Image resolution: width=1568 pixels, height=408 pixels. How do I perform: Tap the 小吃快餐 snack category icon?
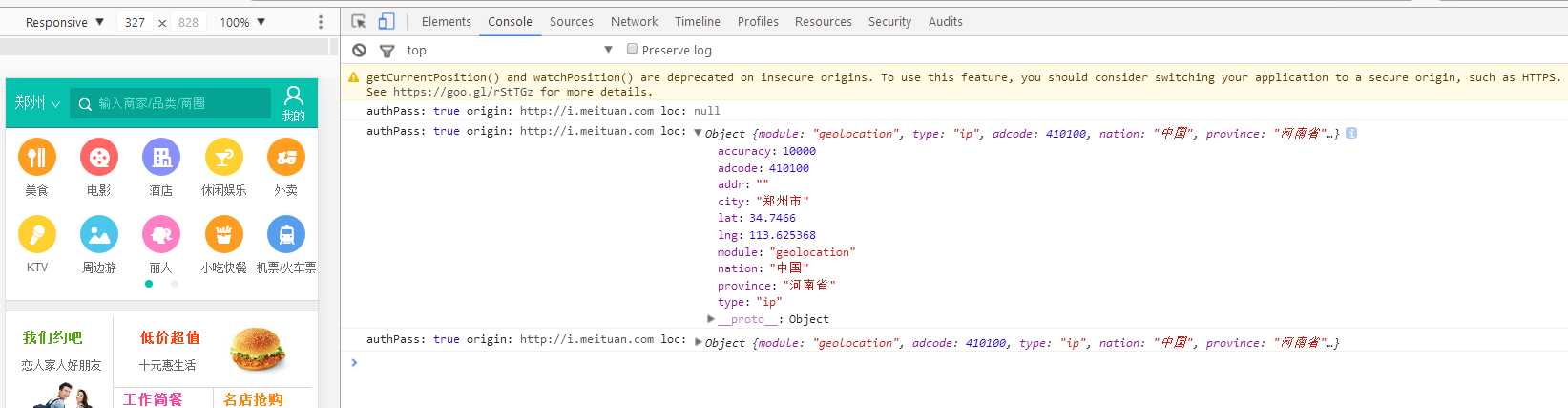pos(223,234)
